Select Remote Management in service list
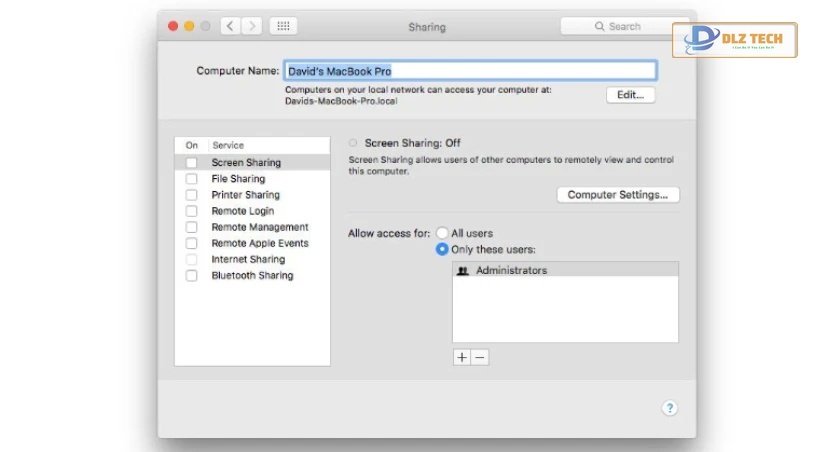The width and height of the screenshot is (840, 452). (x=259, y=227)
